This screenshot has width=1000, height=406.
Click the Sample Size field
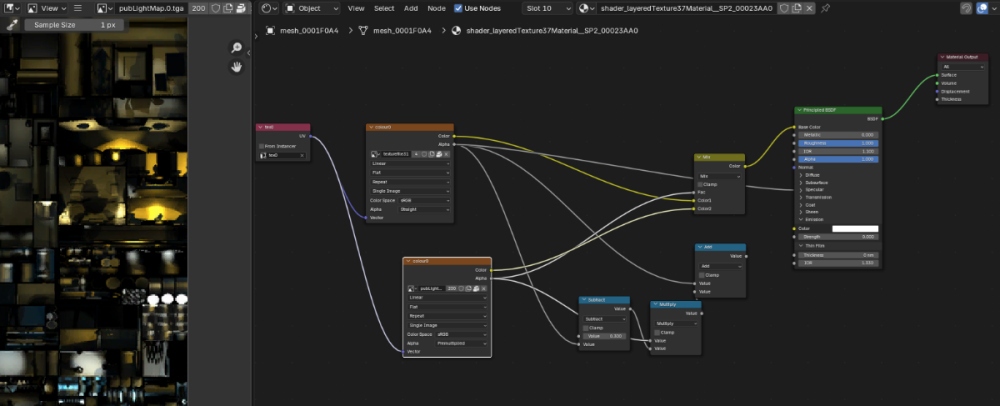[x=74, y=25]
